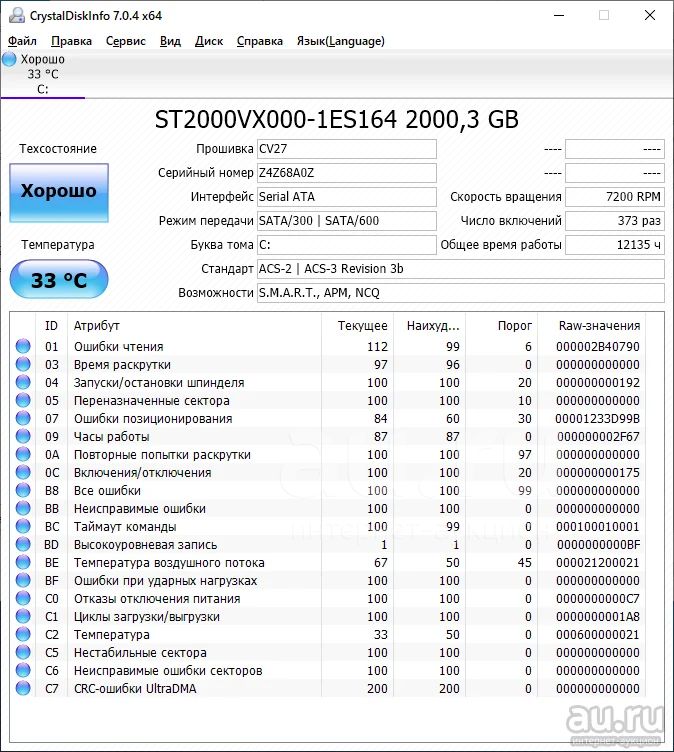This screenshot has height=752, width=674.
Task: Click the disk title ST2000VX000-1ES164 2000,3 GB
Action: [x=337, y=119]
